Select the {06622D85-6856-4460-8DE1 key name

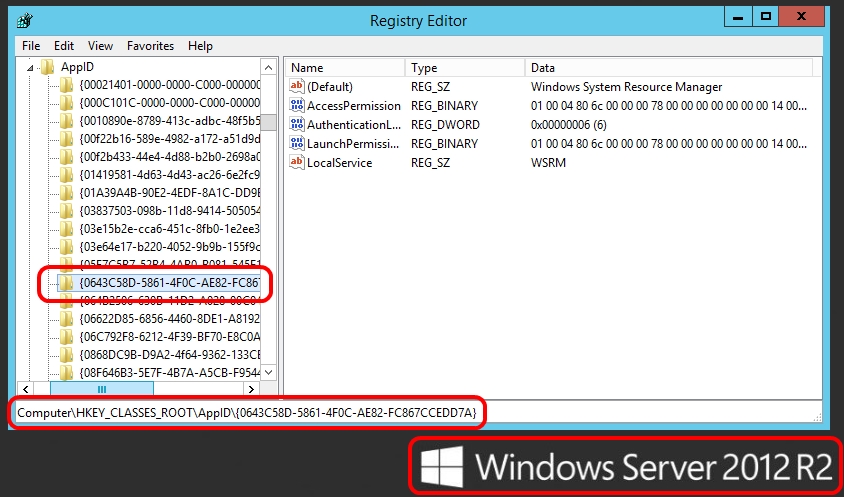point(170,319)
